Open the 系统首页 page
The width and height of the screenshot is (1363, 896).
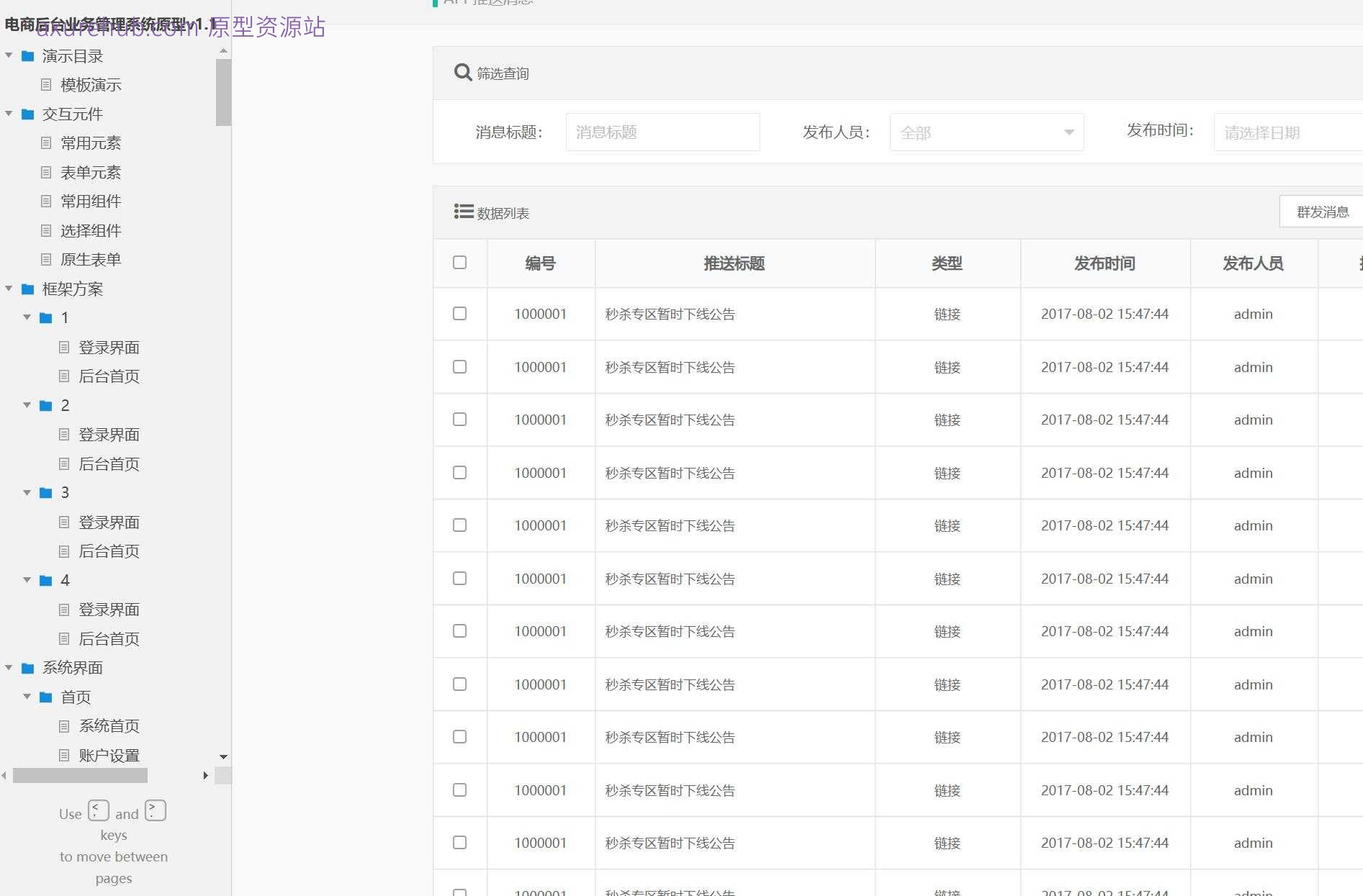pos(109,726)
